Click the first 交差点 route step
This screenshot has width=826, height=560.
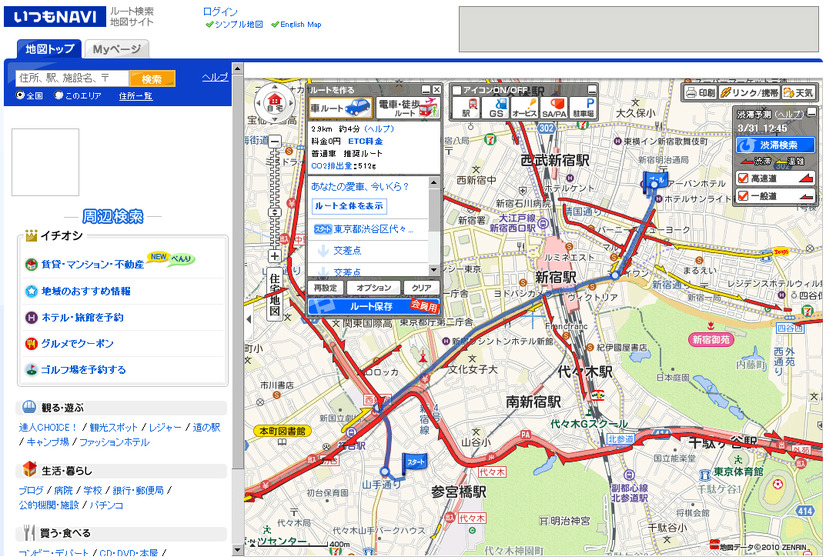[348, 251]
